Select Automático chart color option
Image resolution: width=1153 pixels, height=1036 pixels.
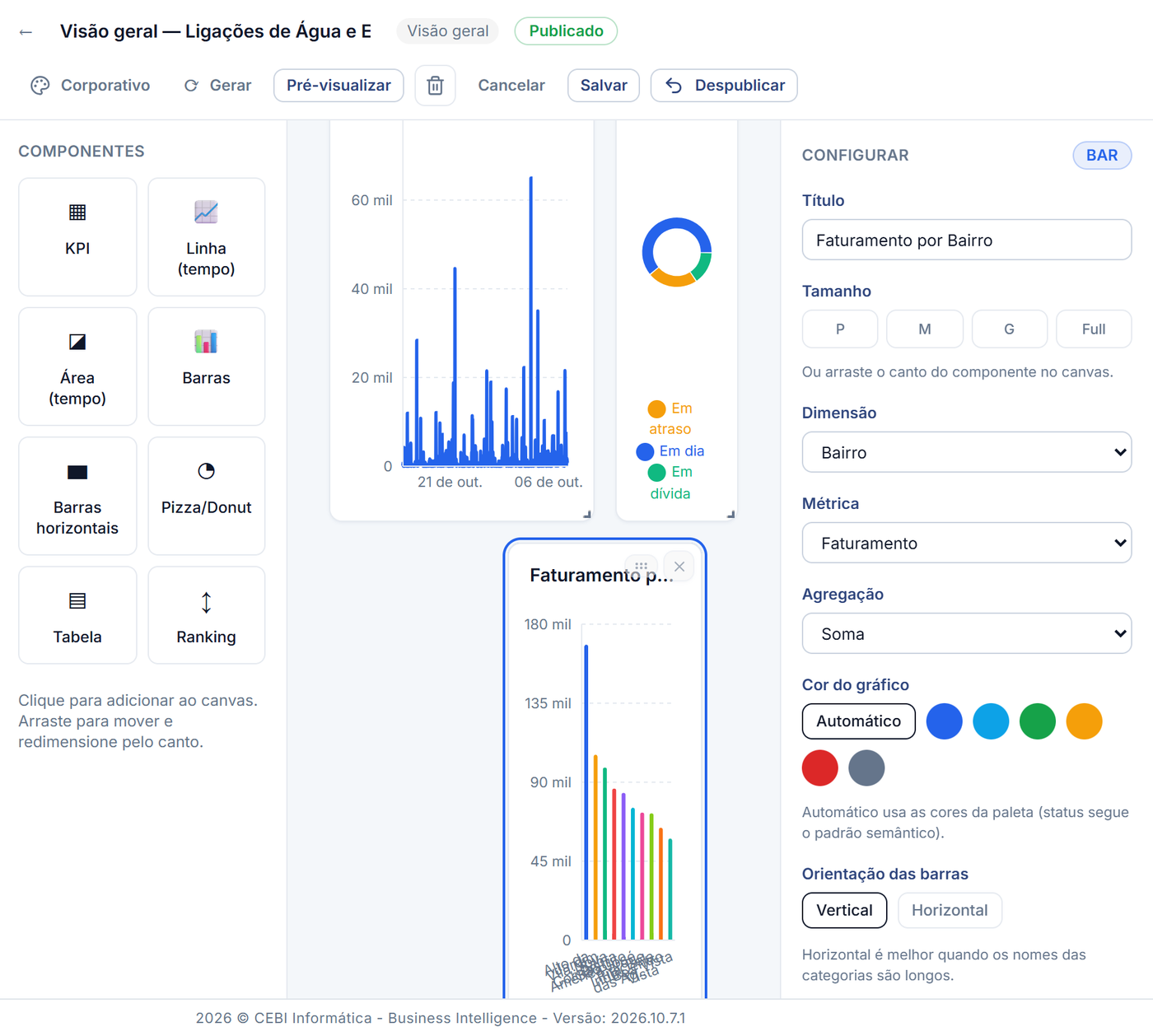point(858,721)
